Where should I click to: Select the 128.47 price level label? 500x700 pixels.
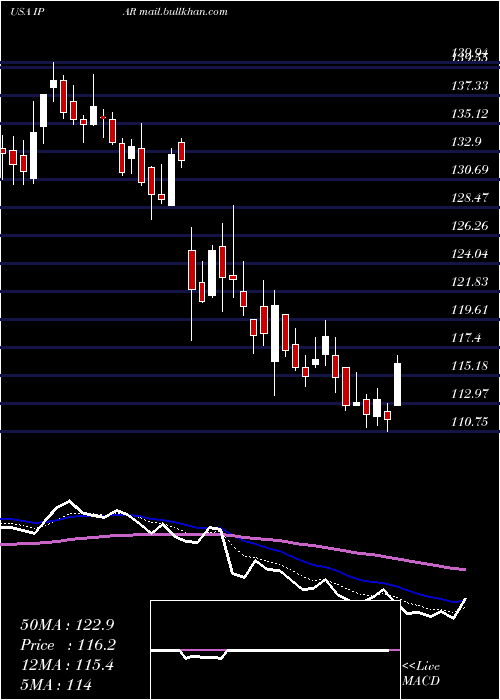coord(469,198)
